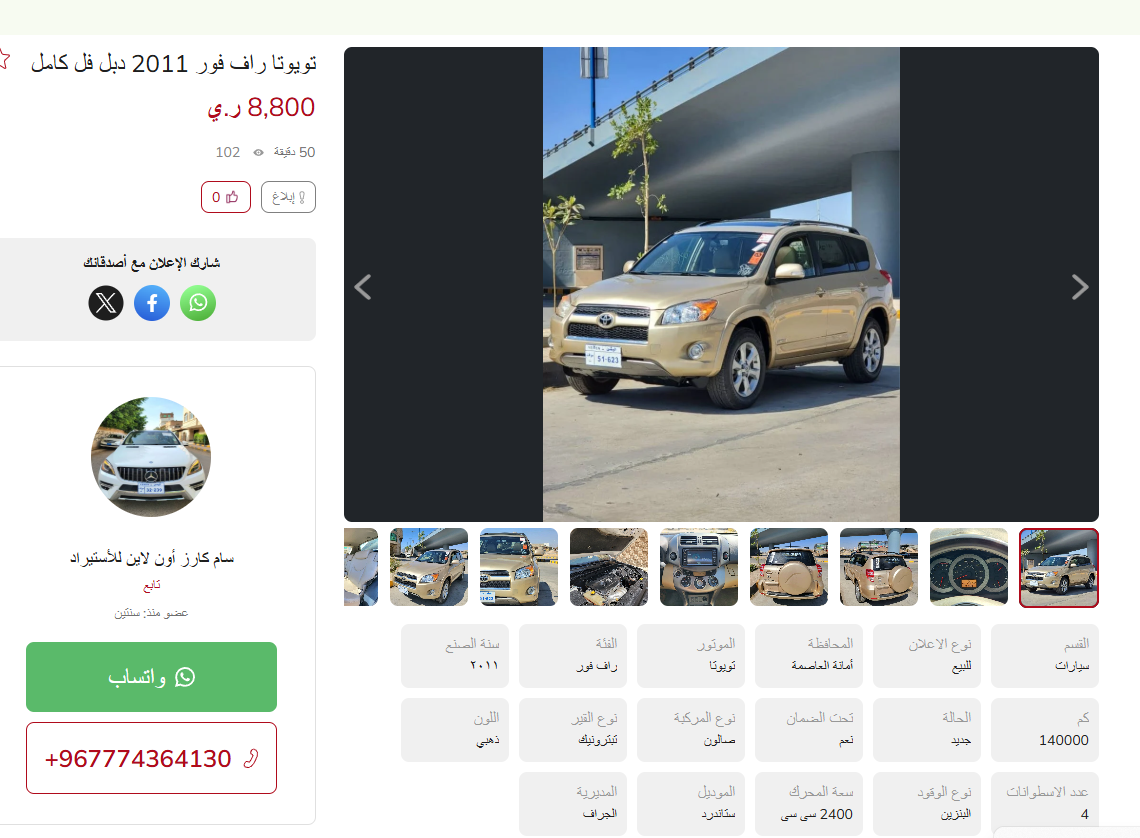Show previous photo with left arrow
The width and height of the screenshot is (1140, 838).
(363, 287)
